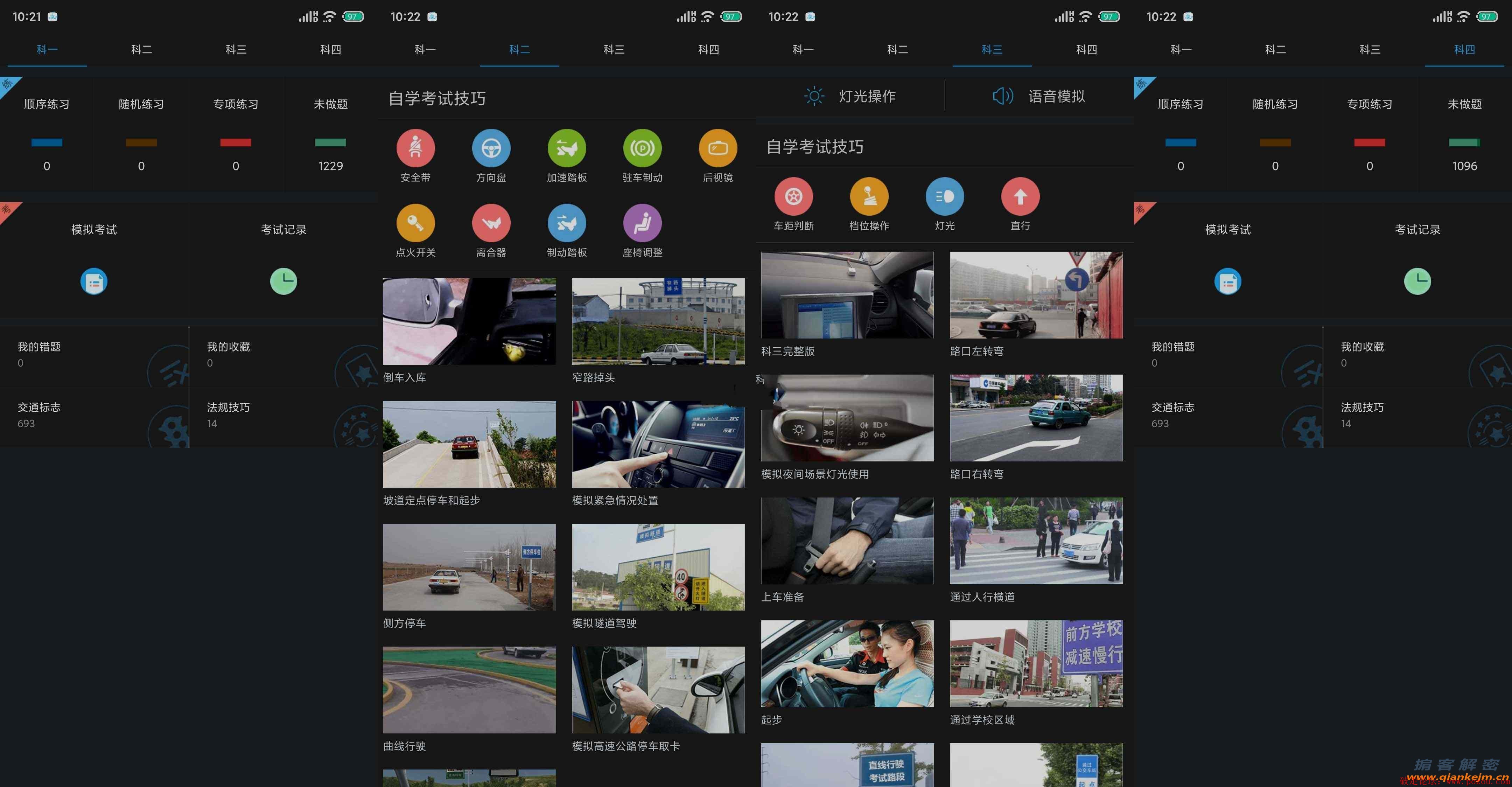Start 顺序练习 in first screen
The height and width of the screenshot is (787, 1512).
(47, 134)
